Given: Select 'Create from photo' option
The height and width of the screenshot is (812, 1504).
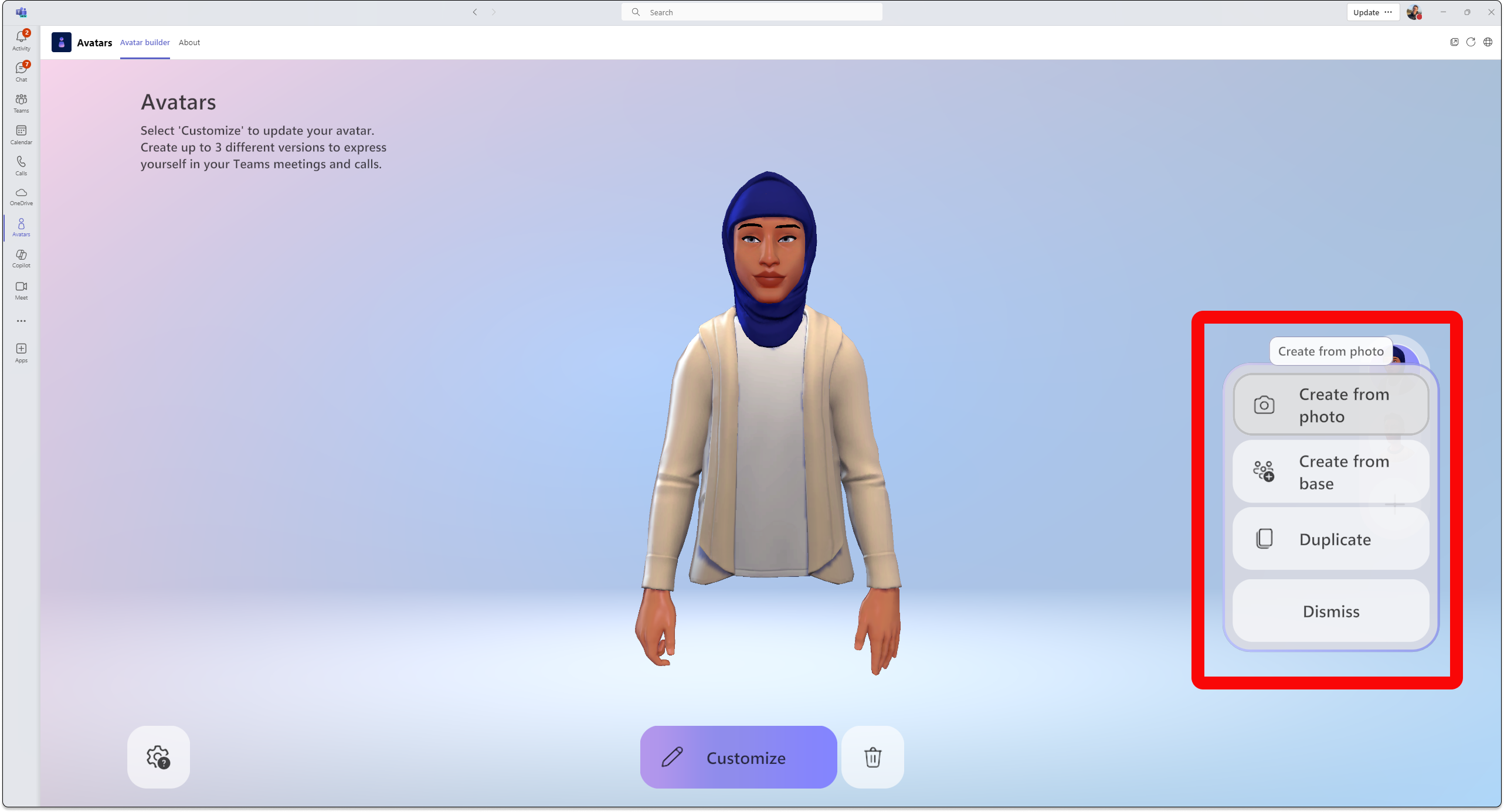Looking at the screenshot, I should 1330,404.
